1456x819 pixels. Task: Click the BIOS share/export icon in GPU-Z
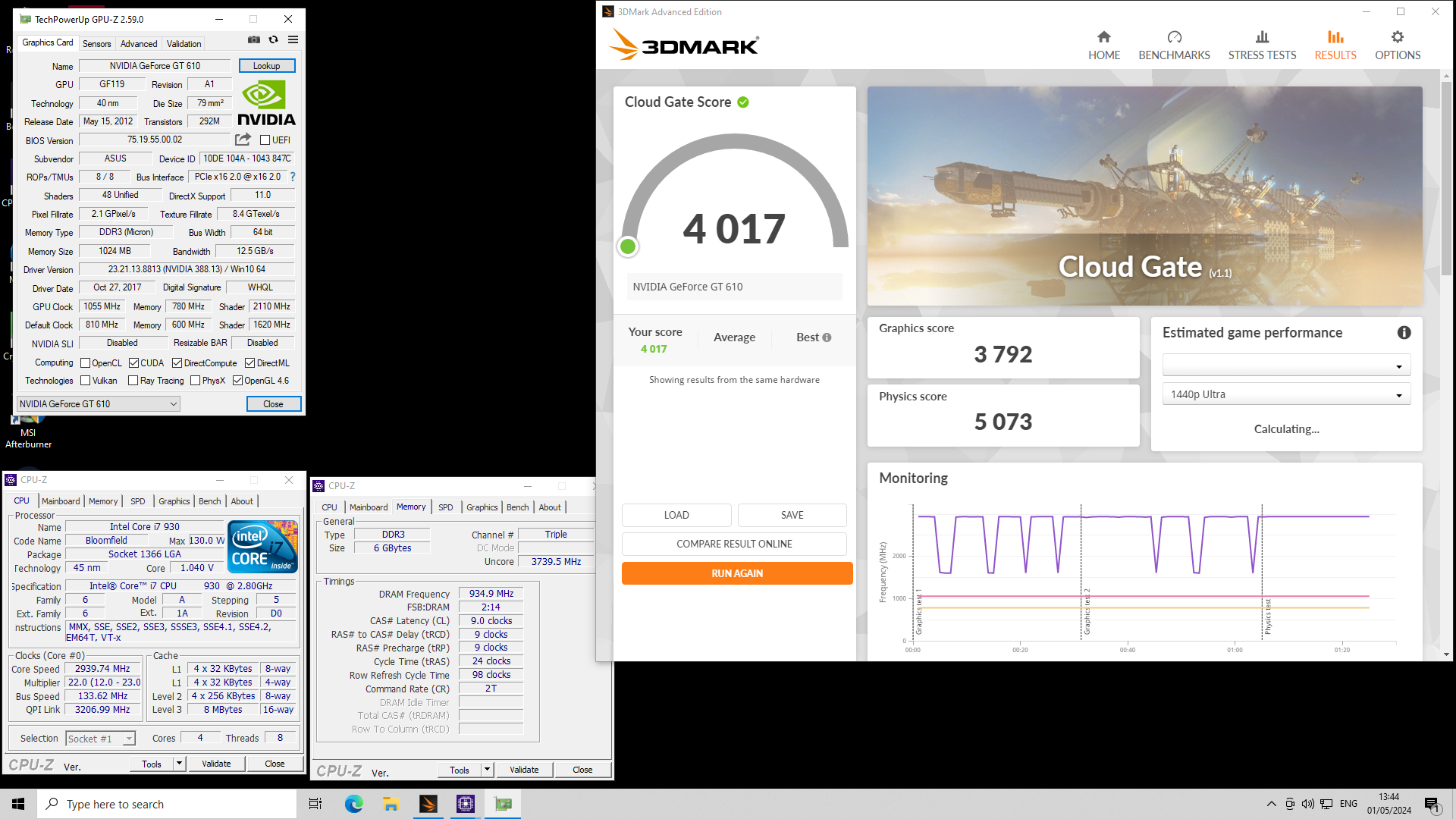click(x=243, y=140)
